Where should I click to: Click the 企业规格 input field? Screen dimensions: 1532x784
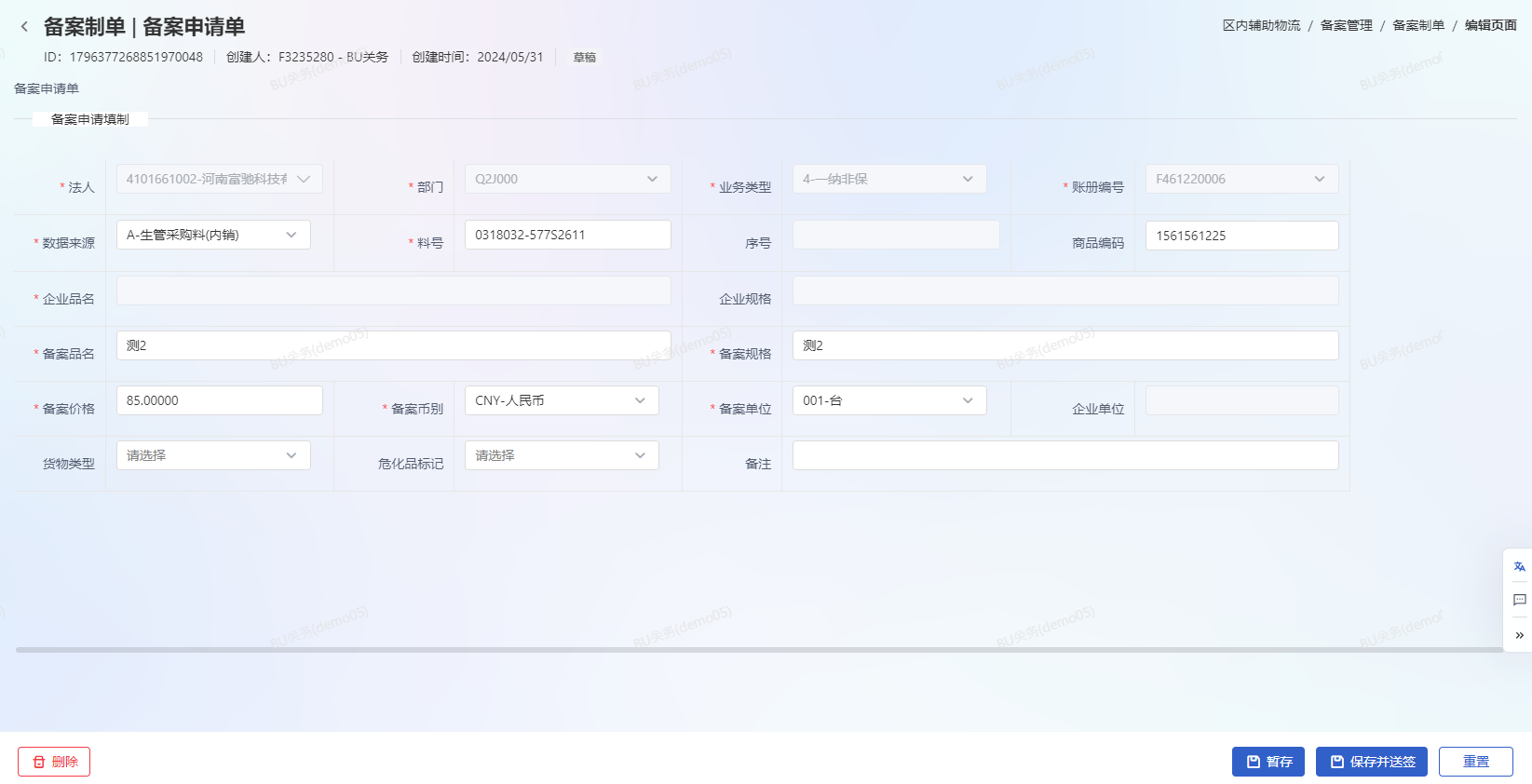tap(1065, 291)
